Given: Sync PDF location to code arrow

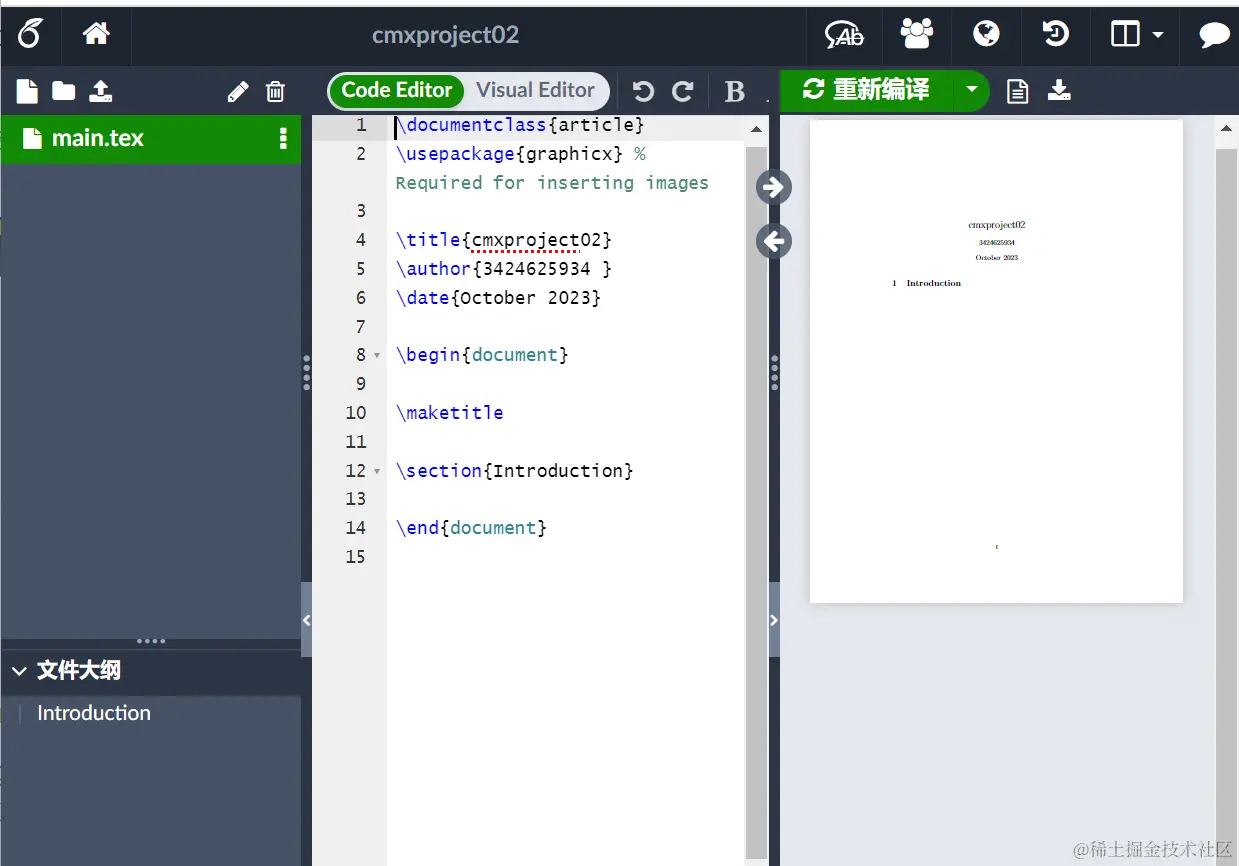Looking at the screenshot, I should (774, 241).
